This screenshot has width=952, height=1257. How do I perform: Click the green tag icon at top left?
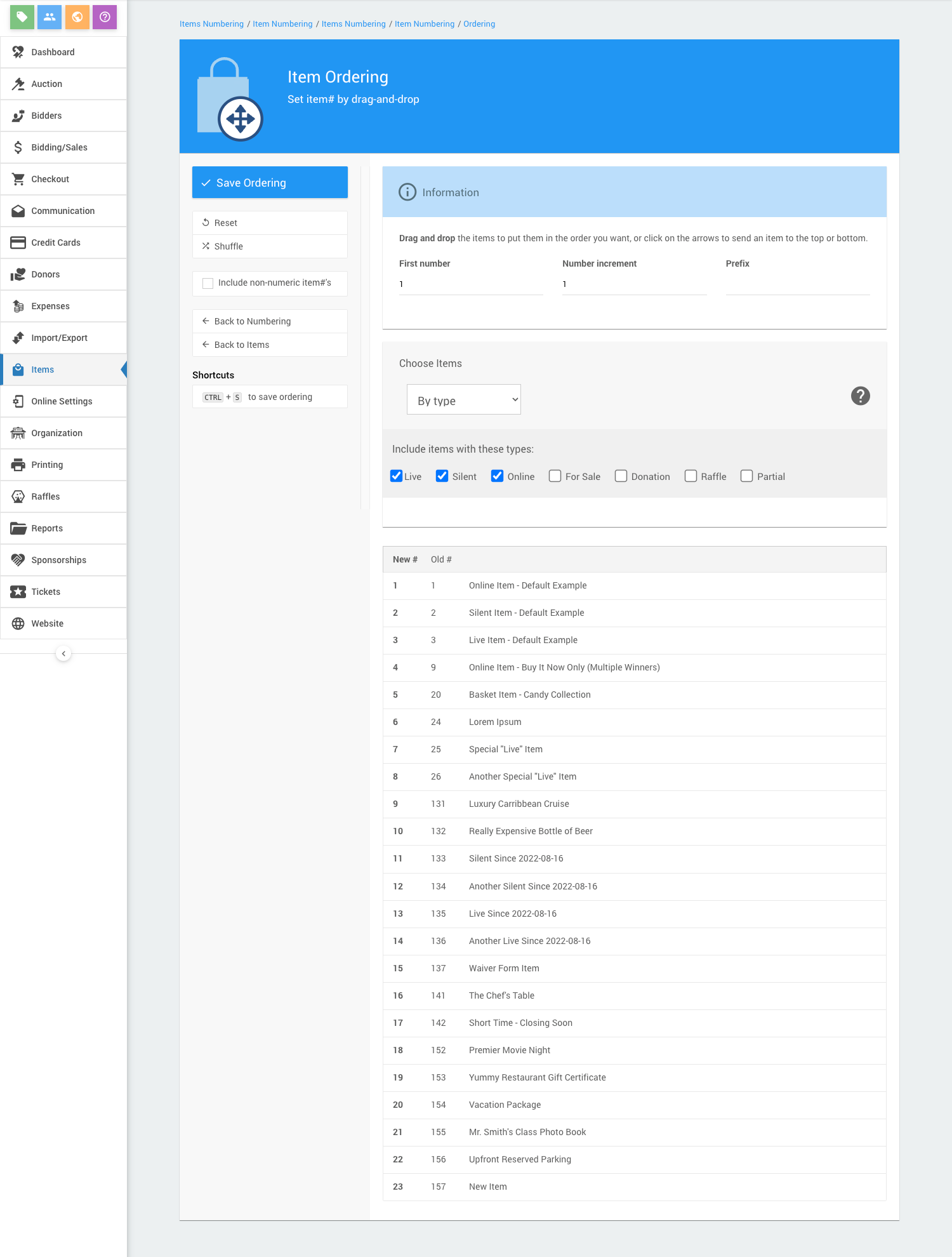[22, 17]
